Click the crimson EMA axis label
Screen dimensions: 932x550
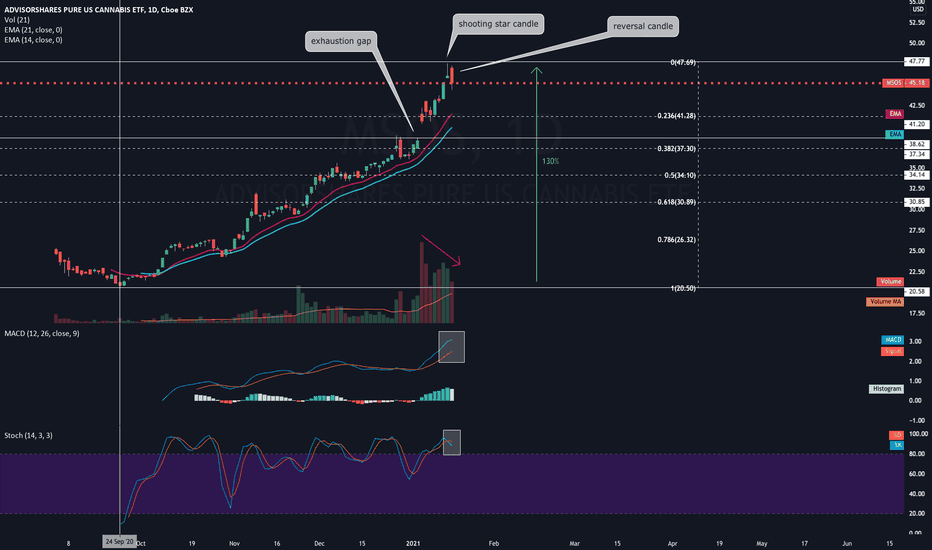(895, 114)
